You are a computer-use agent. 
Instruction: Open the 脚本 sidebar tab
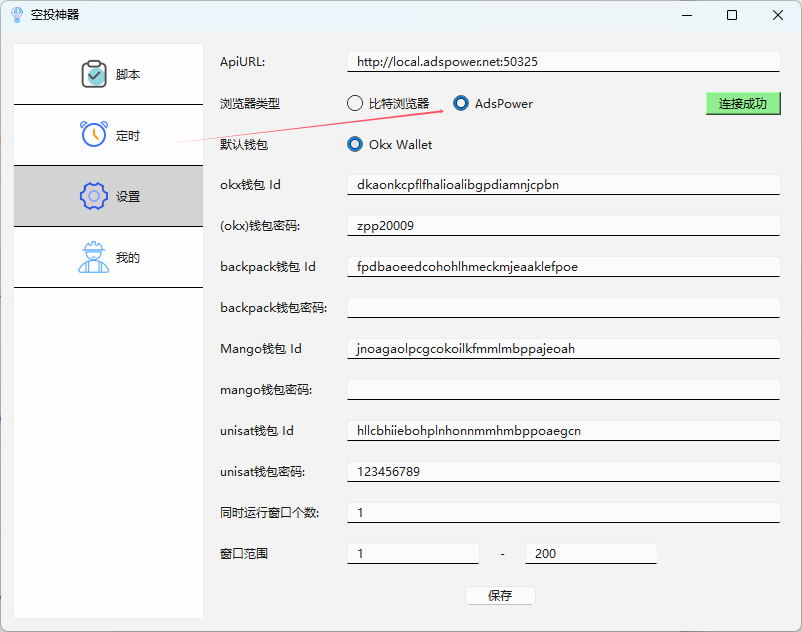point(109,75)
